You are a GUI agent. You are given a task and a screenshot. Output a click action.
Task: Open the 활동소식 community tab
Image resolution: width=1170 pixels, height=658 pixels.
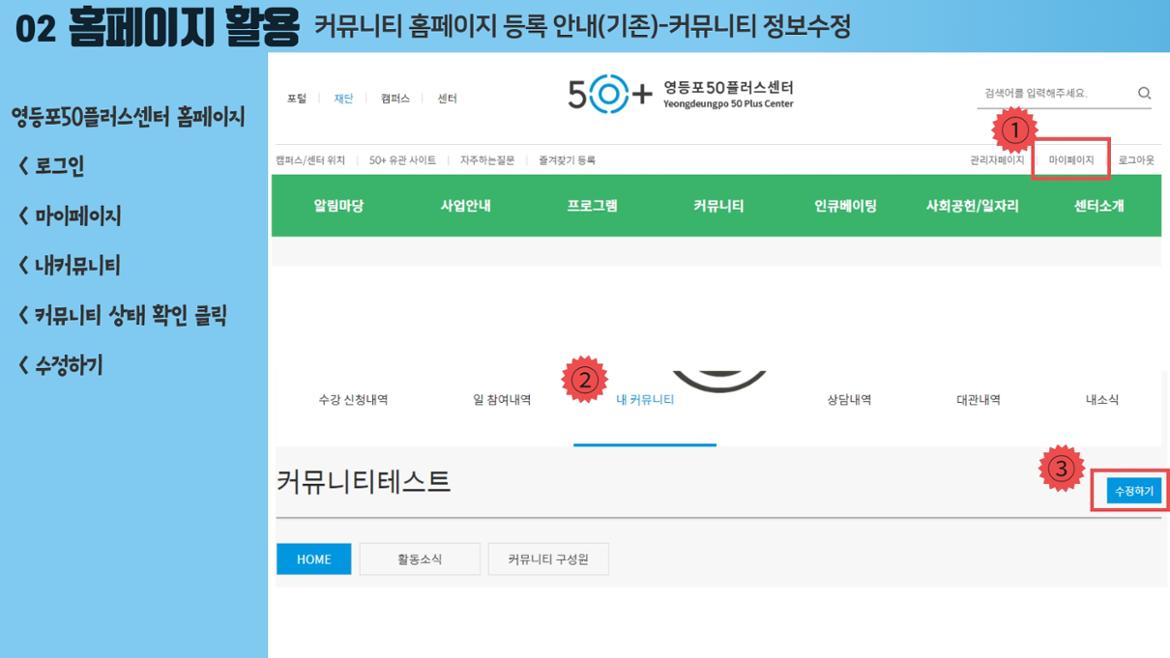tap(420, 559)
